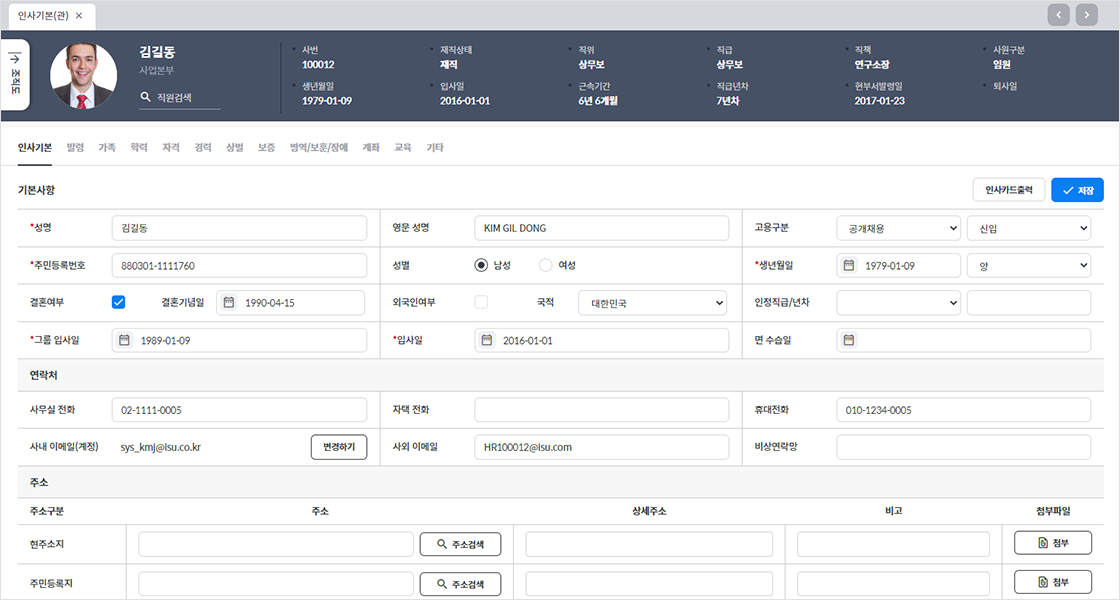The width and height of the screenshot is (1120, 600).
Task: Open calendar icon for 입사일 field
Action: pyautogui.click(x=486, y=340)
